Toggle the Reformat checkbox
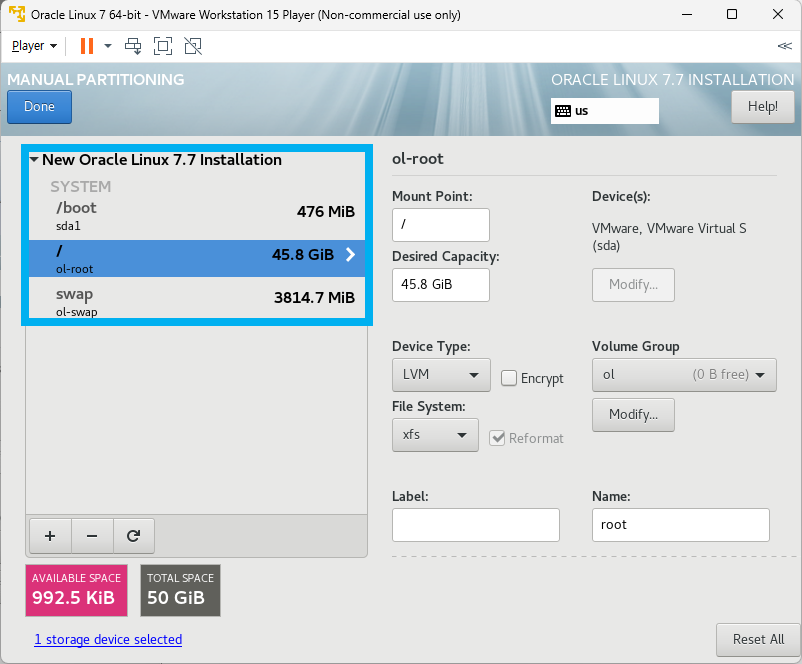This screenshot has width=802, height=664. [x=497, y=438]
